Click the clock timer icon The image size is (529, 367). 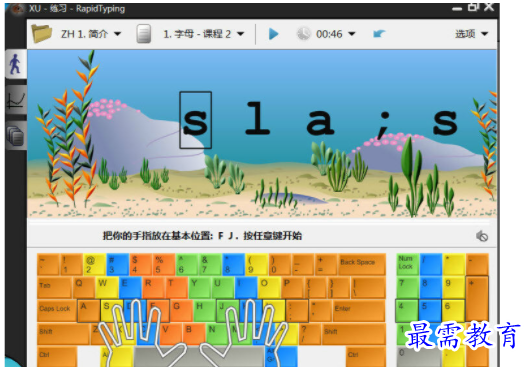click(303, 34)
